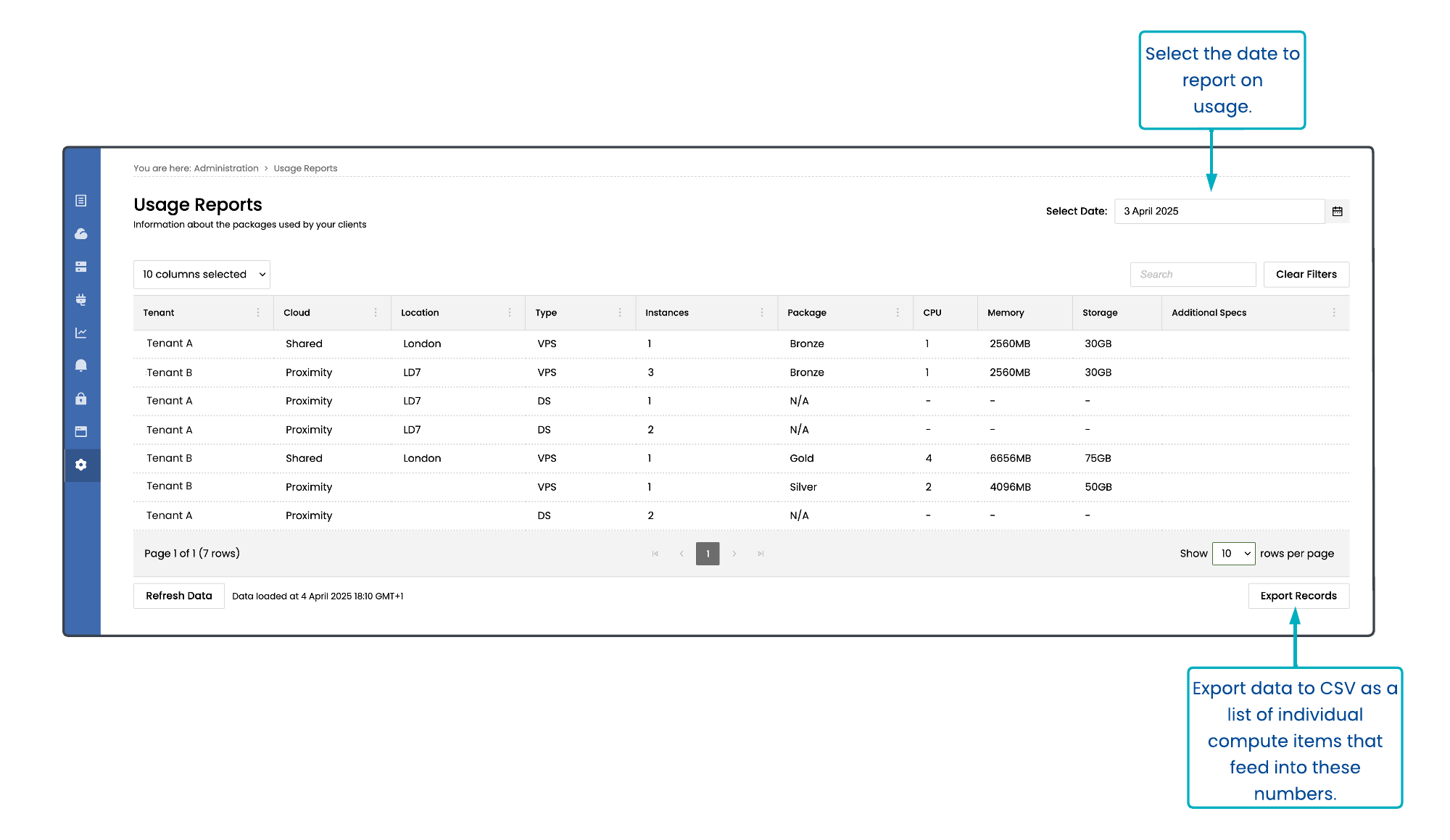
Task: Open the plug connector sidebar icon
Action: [x=81, y=299]
